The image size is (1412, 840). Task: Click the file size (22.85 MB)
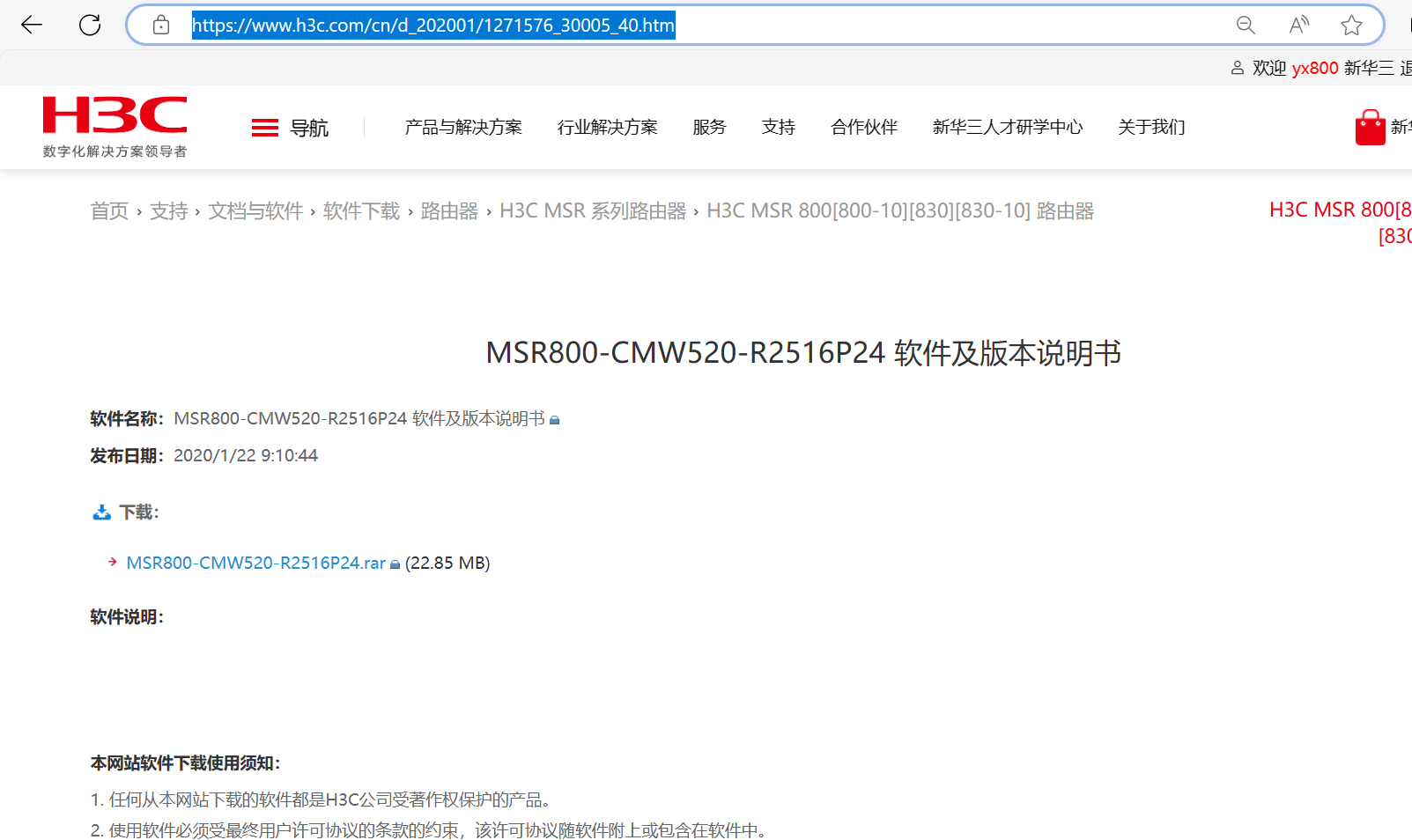(447, 563)
